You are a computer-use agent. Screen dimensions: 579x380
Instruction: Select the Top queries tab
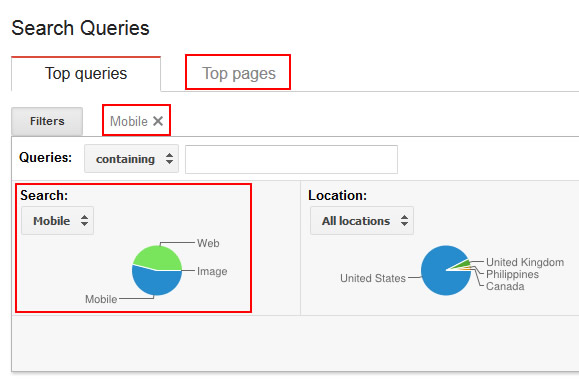86,73
